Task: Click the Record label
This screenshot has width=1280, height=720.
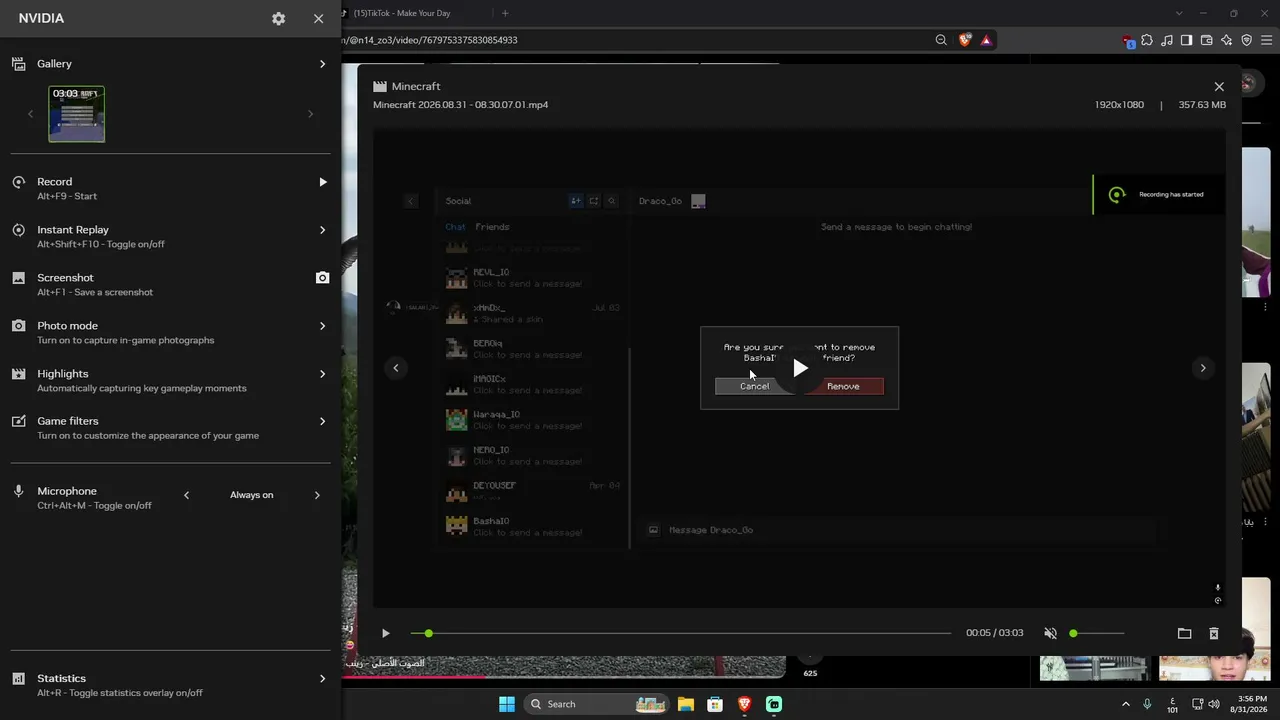Action: (55, 182)
